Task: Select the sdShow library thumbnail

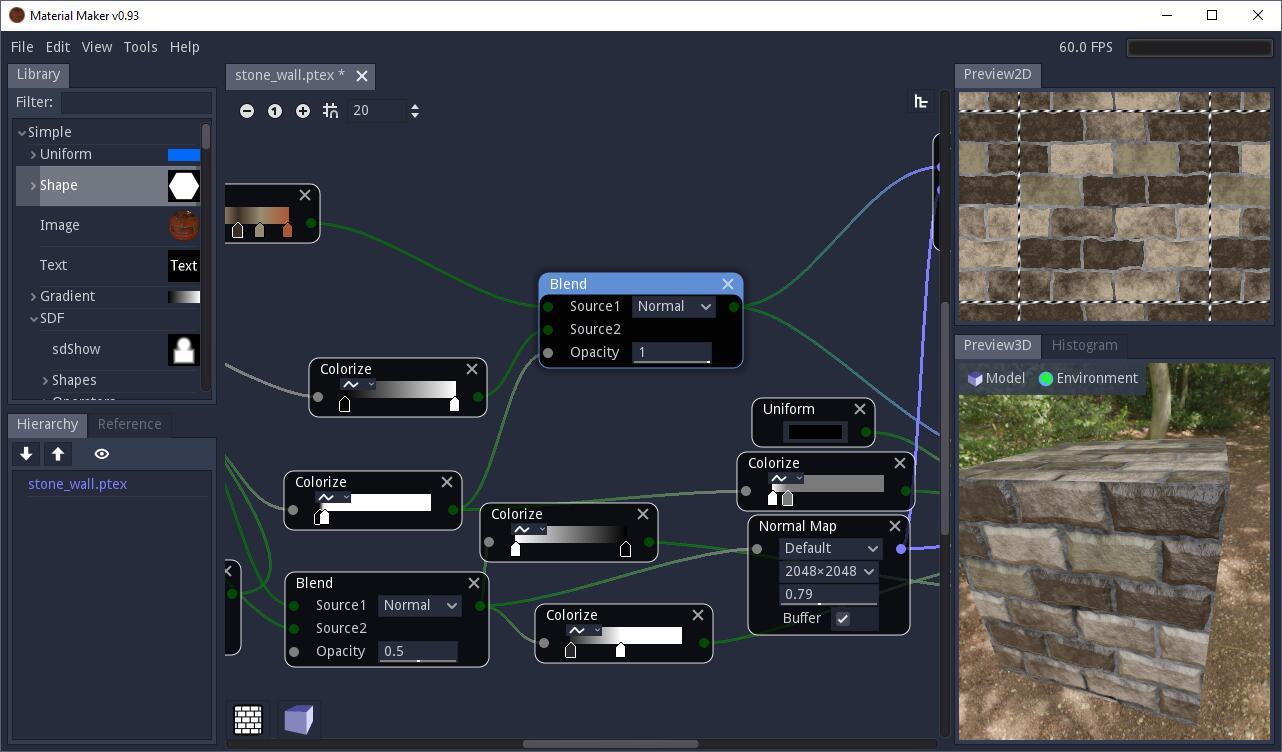Action: [184, 350]
